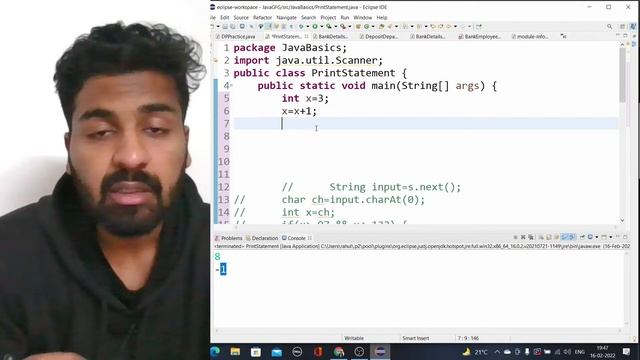Click the Open Perspective icon
Image resolution: width=640 pixels, height=360 pixels.
pos(622,27)
